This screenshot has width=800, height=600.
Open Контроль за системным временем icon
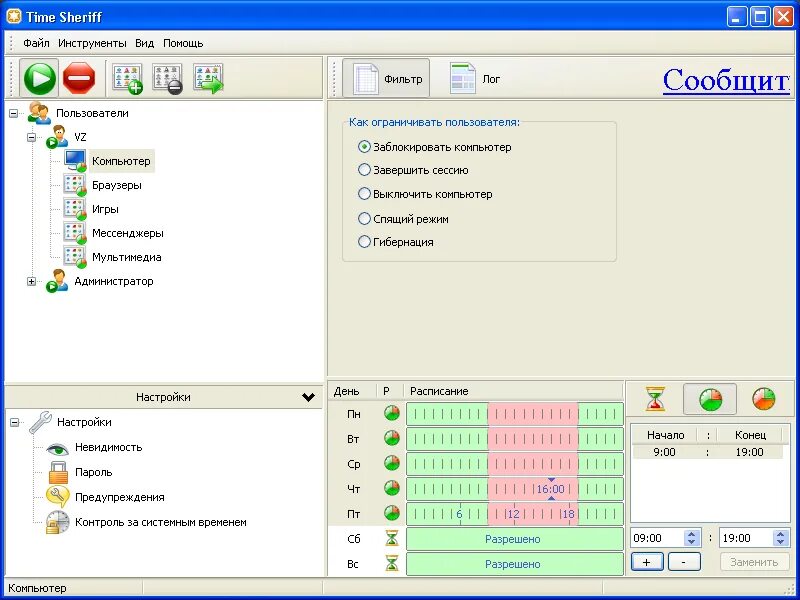pos(58,522)
